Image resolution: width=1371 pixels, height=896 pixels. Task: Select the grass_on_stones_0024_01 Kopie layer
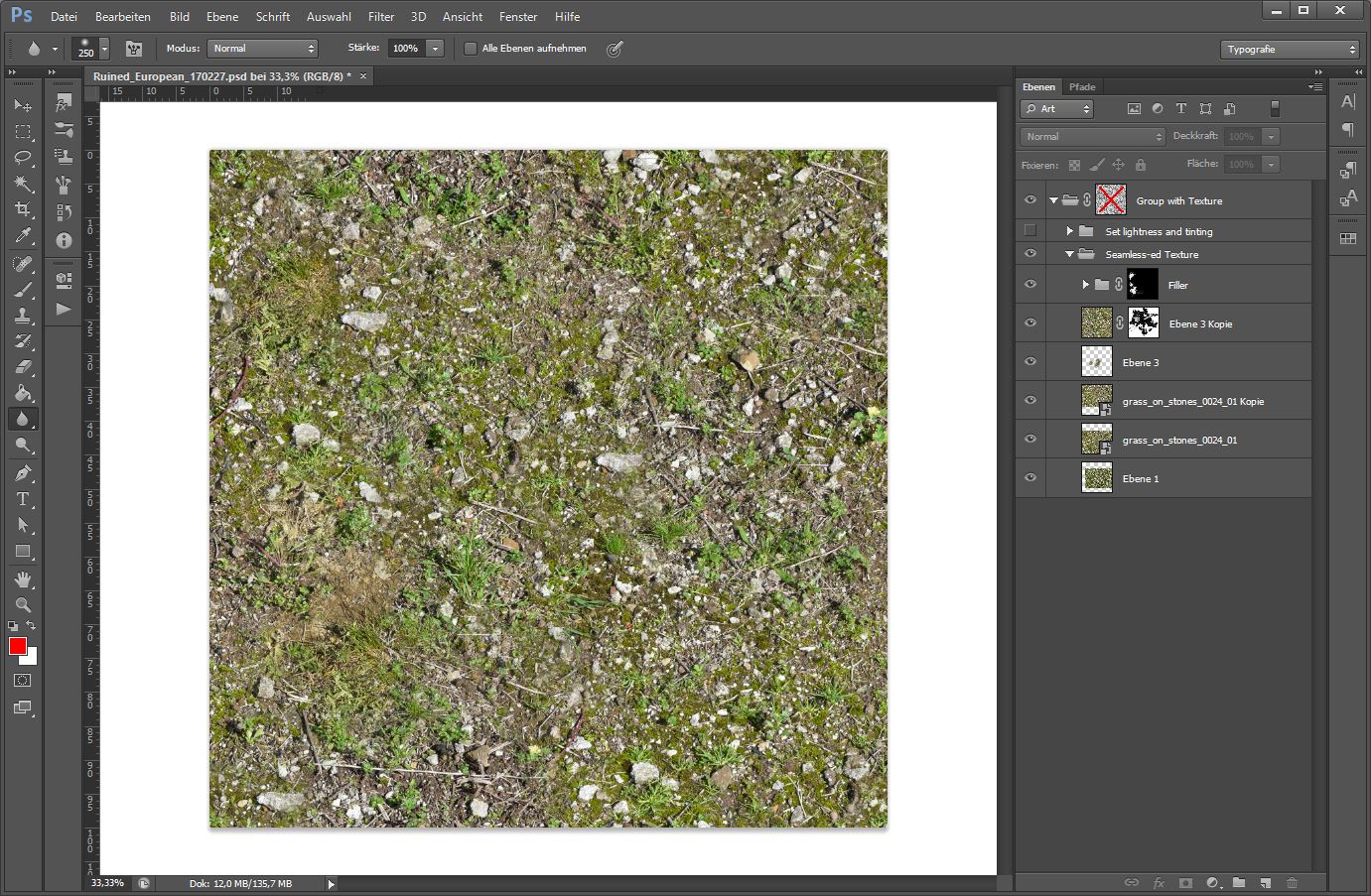point(1192,401)
